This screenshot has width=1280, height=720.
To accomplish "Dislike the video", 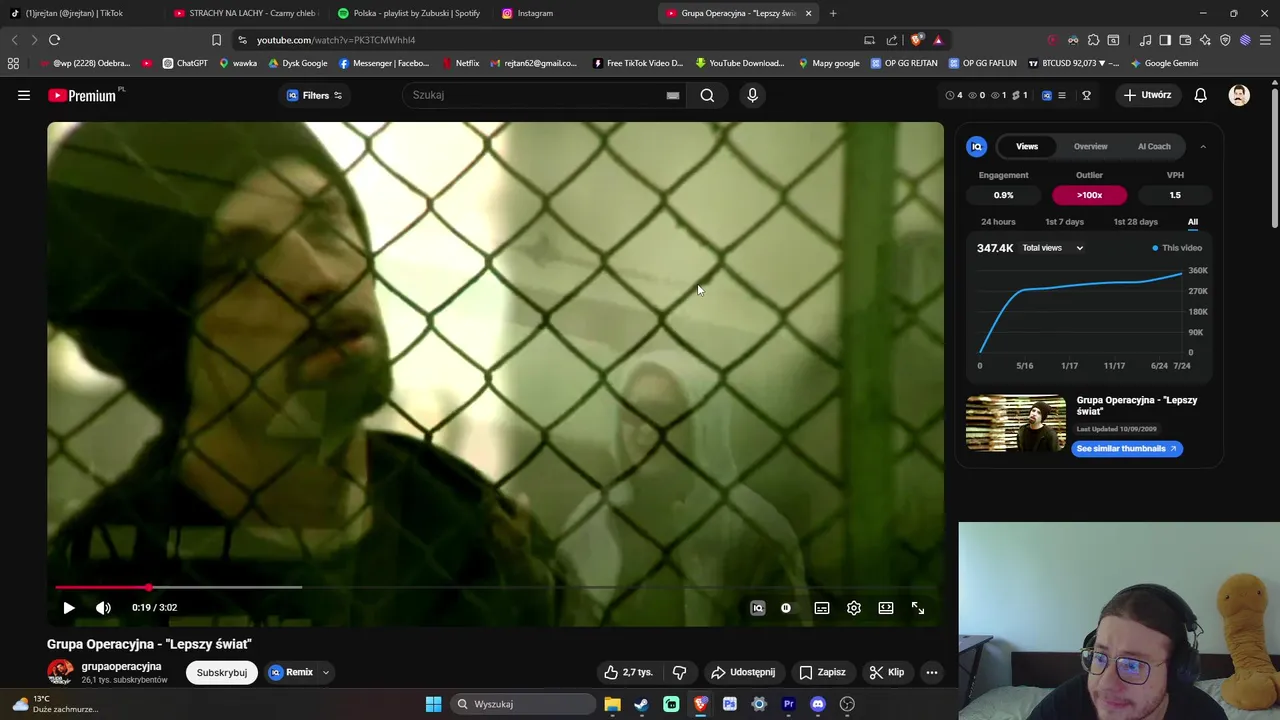I will (x=680, y=672).
